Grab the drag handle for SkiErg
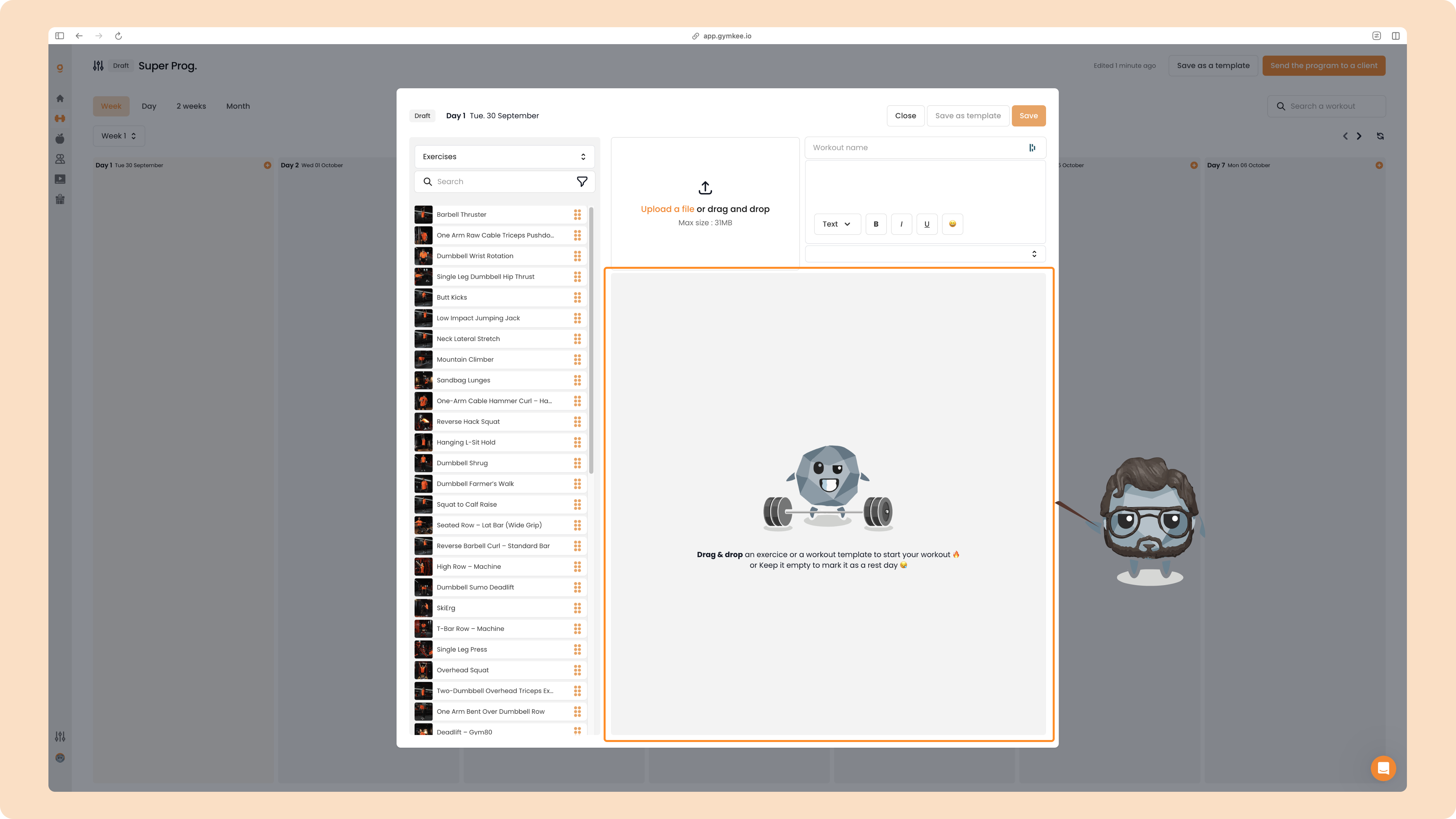1456x819 pixels. [x=577, y=608]
